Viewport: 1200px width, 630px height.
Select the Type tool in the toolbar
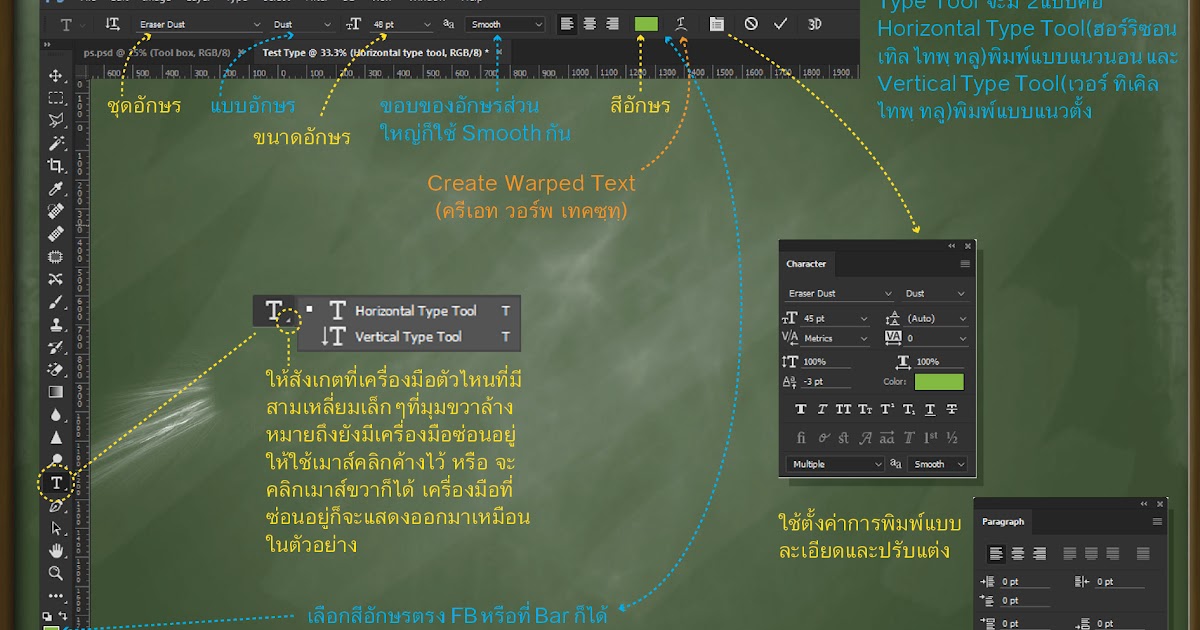pos(57,483)
